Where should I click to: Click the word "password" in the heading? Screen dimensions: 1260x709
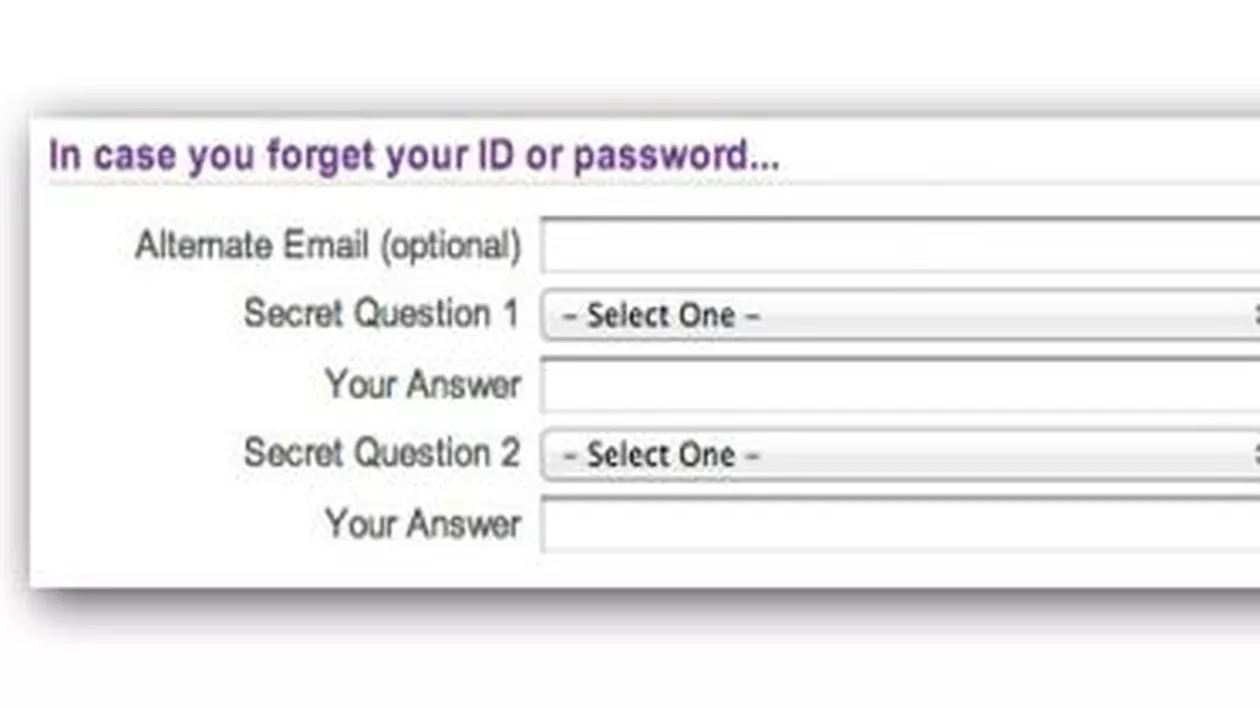pyautogui.click(x=660, y=156)
